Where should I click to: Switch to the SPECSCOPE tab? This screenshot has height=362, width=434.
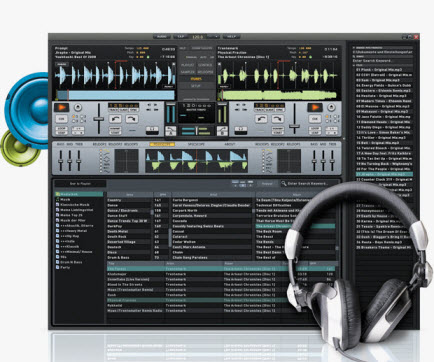196,144
